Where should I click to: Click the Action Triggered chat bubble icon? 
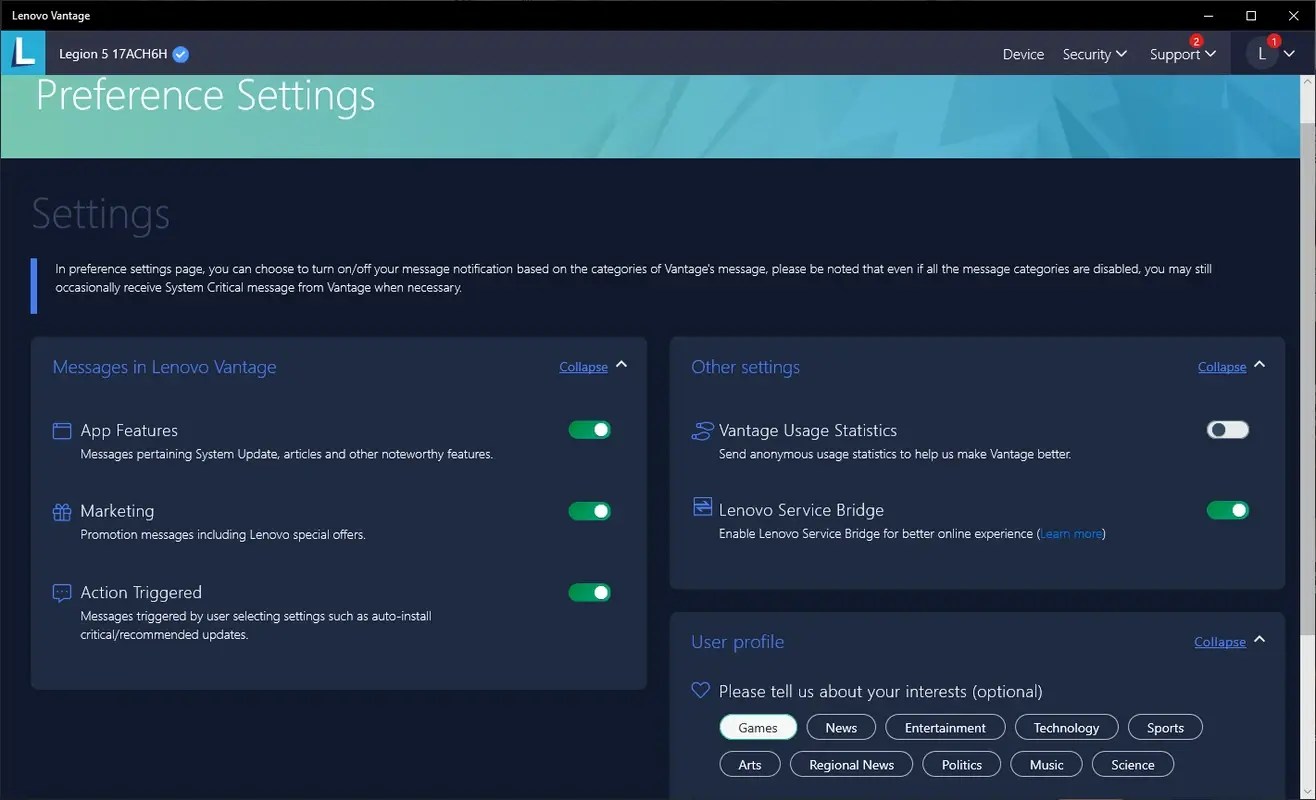61,592
